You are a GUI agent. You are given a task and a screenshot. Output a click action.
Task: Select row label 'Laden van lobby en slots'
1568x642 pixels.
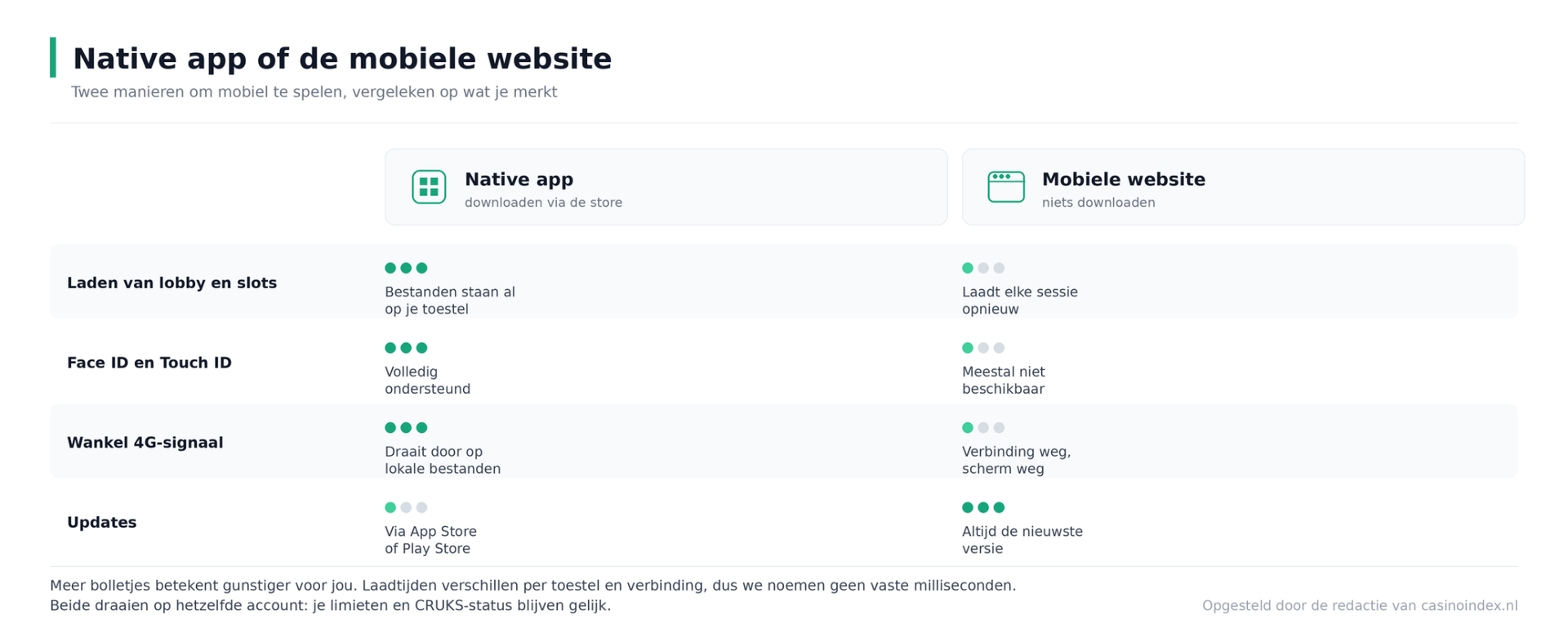click(171, 283)
